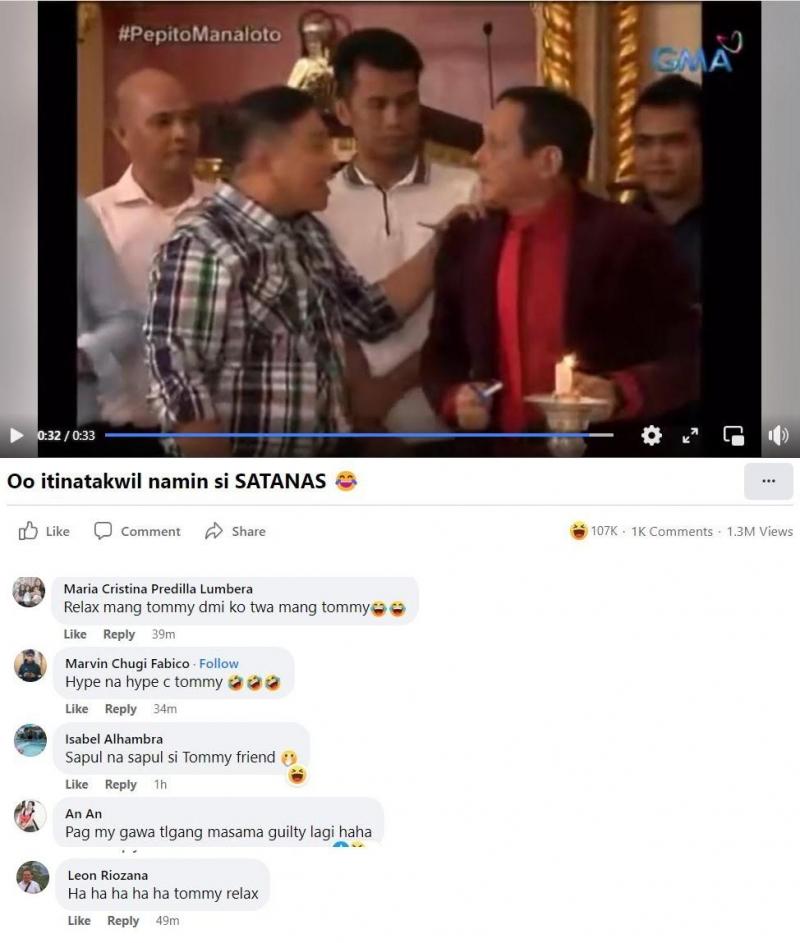Share the post using the arrow icon
This screenshot has height=943, width=800.
coord(214,531)
